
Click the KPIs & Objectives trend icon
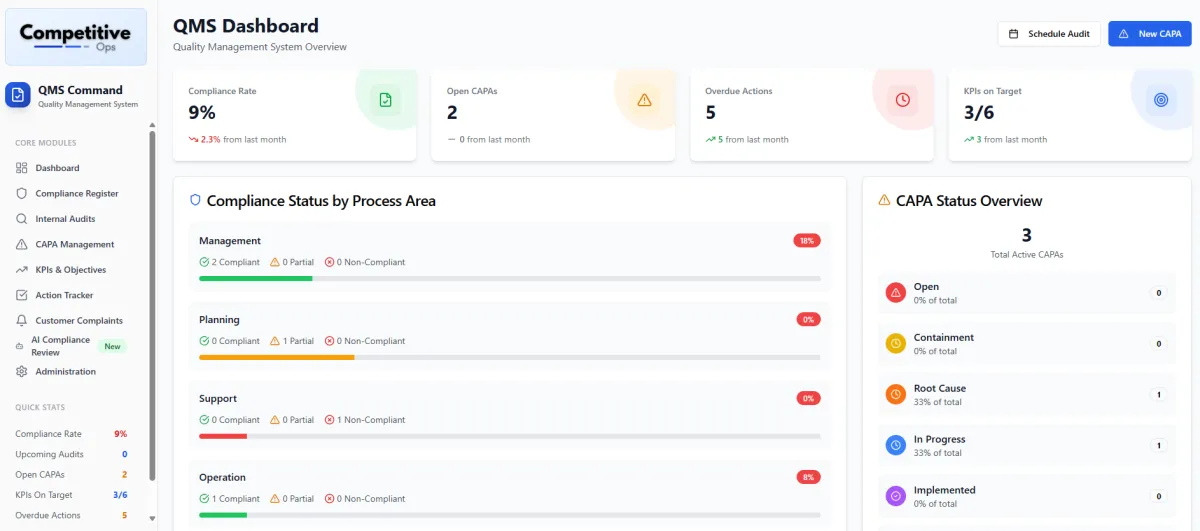coord(22,270)
